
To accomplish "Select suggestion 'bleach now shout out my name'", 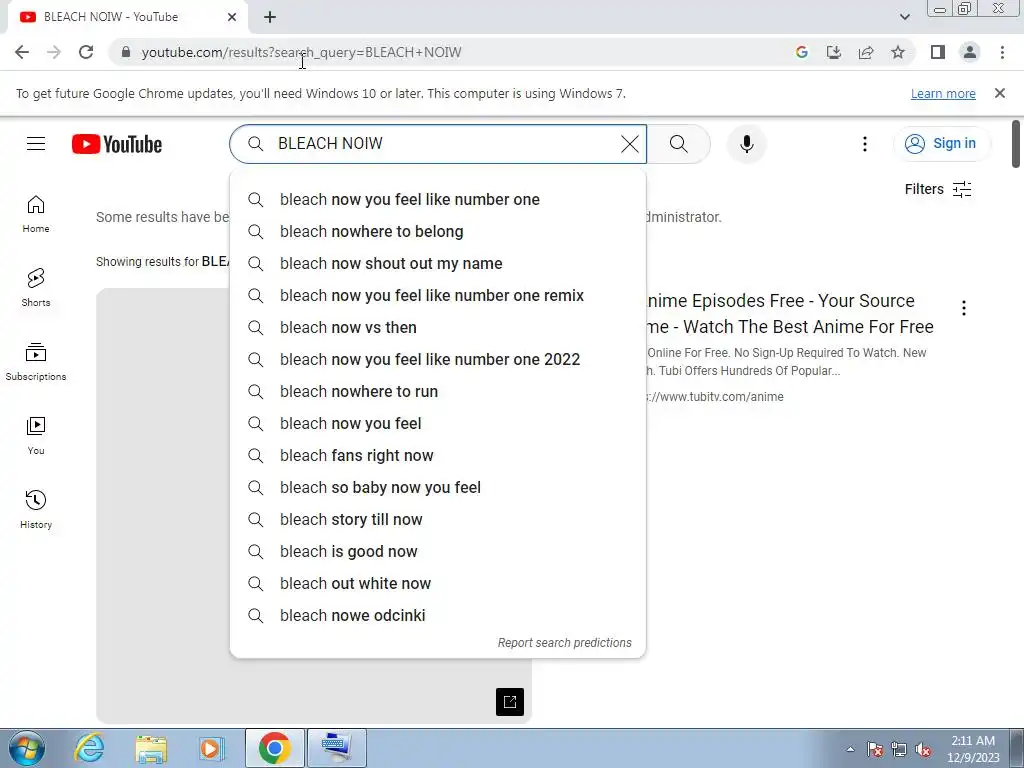I will tap(438, 264).
